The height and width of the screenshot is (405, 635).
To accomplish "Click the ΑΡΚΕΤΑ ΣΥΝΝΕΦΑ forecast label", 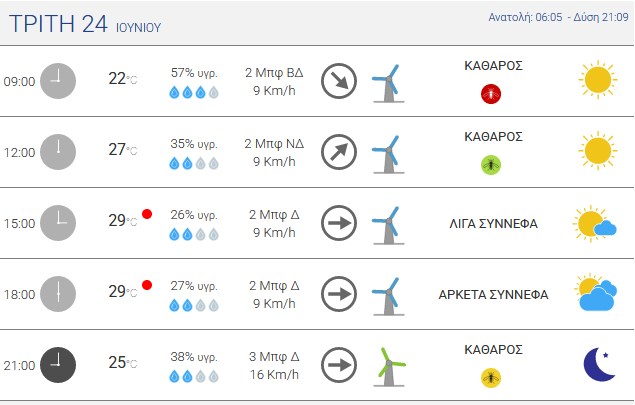I will click(x=493, y=294).
